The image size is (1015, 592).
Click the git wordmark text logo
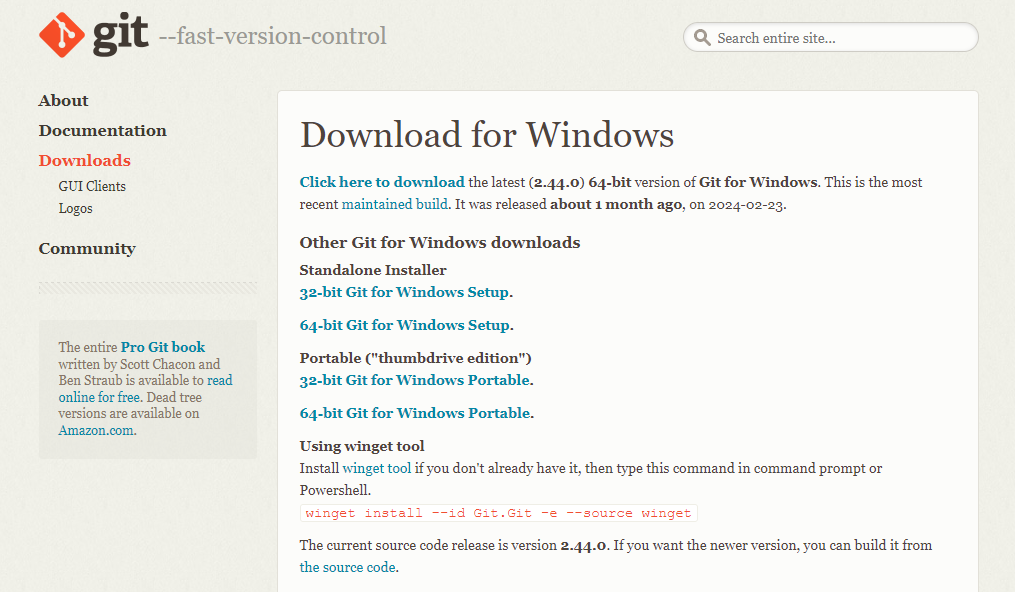pos(120,35)
